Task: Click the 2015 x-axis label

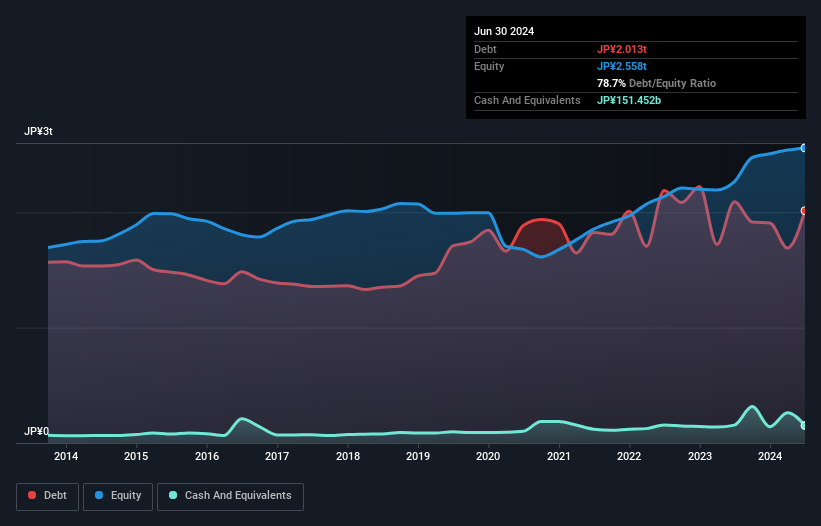Action: (136, 456)
